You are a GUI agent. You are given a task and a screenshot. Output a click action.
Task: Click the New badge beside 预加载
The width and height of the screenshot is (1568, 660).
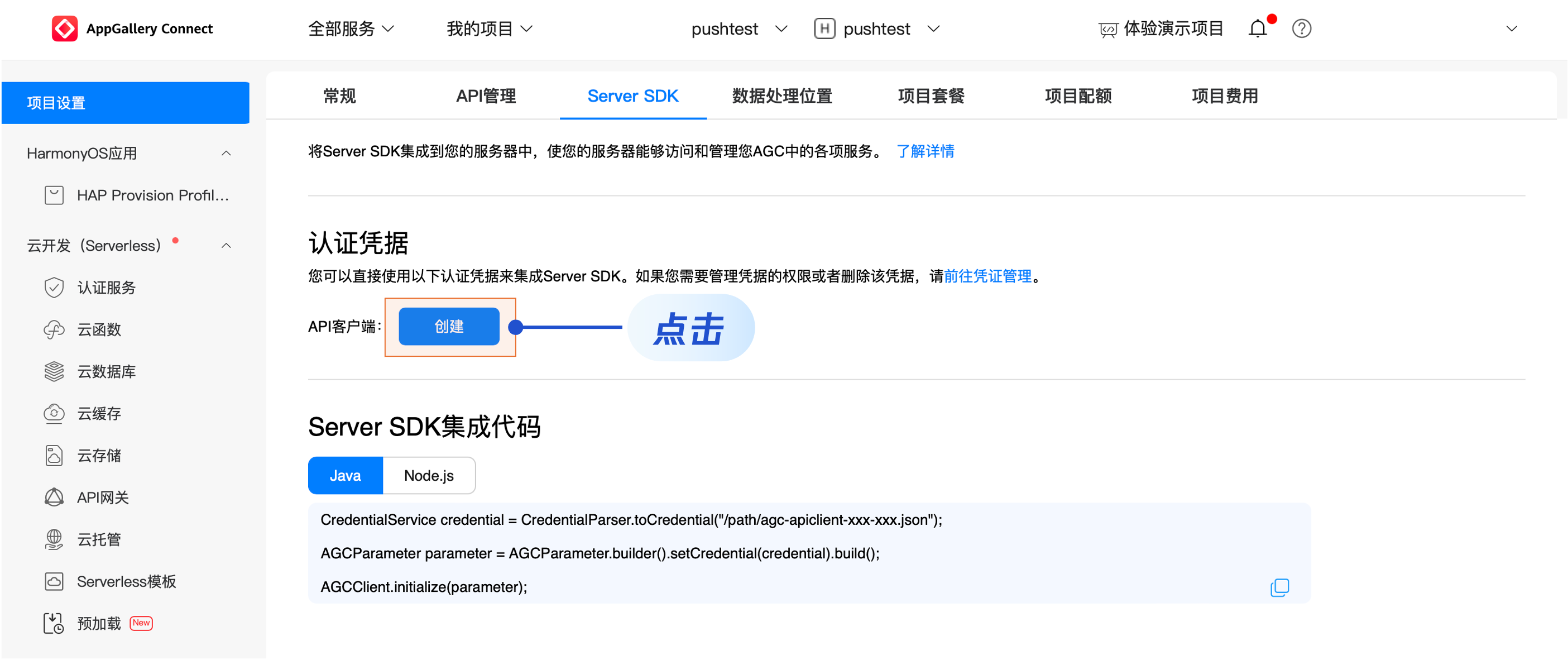pyautogui.click(x=141, y=623)
